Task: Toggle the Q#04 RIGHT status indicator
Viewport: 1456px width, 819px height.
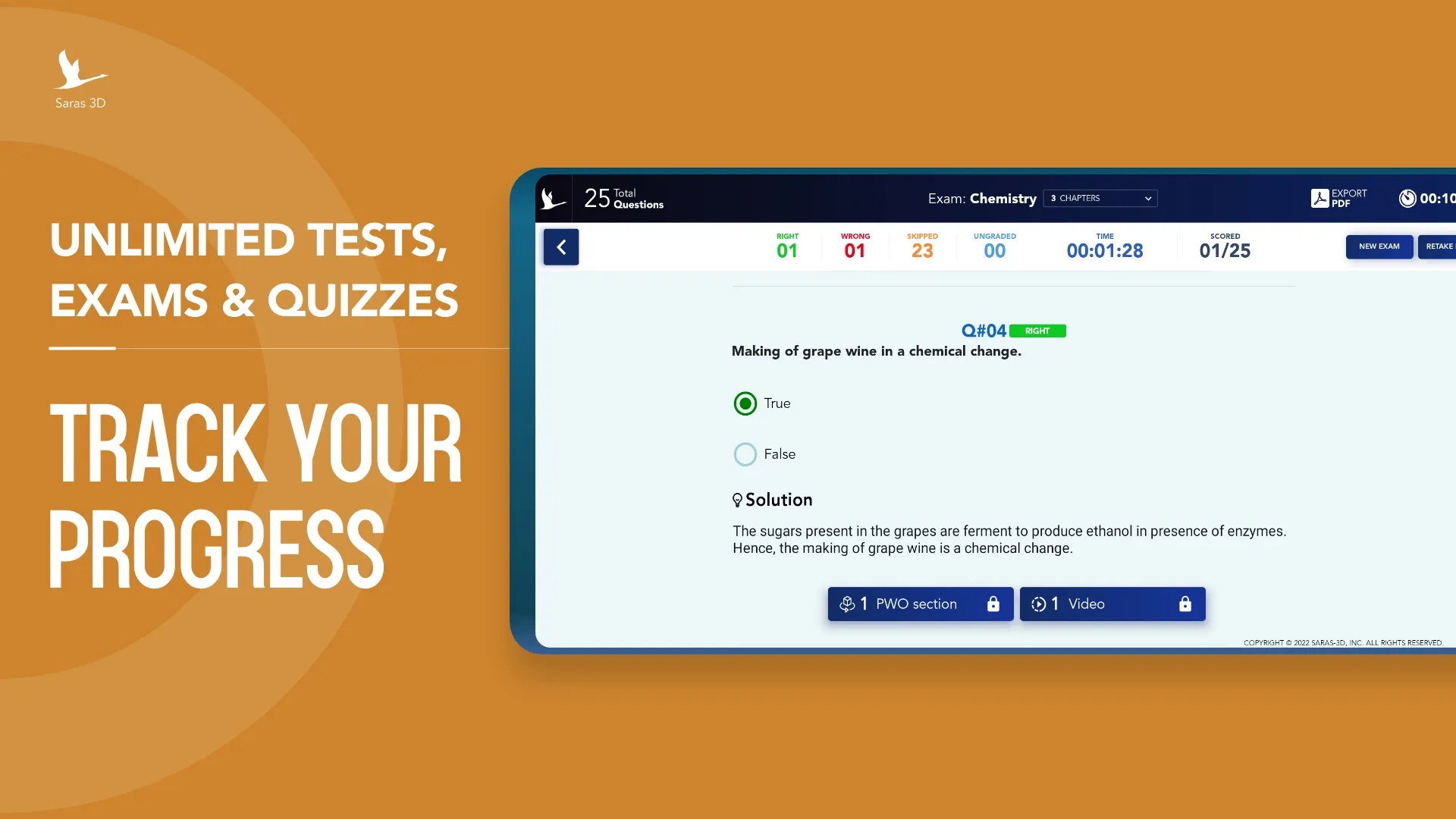Action: tap(1038, 330)
